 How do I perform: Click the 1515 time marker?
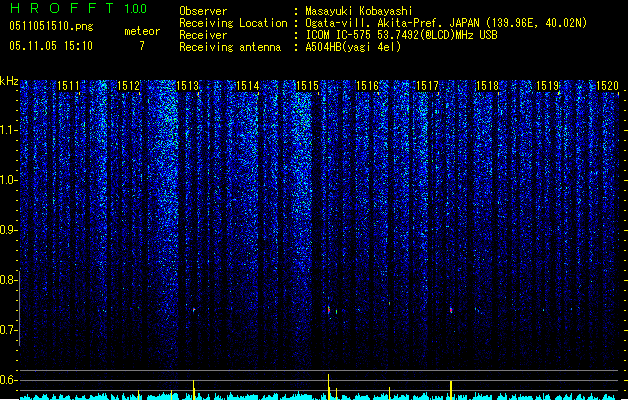click(x=307, y=86)
